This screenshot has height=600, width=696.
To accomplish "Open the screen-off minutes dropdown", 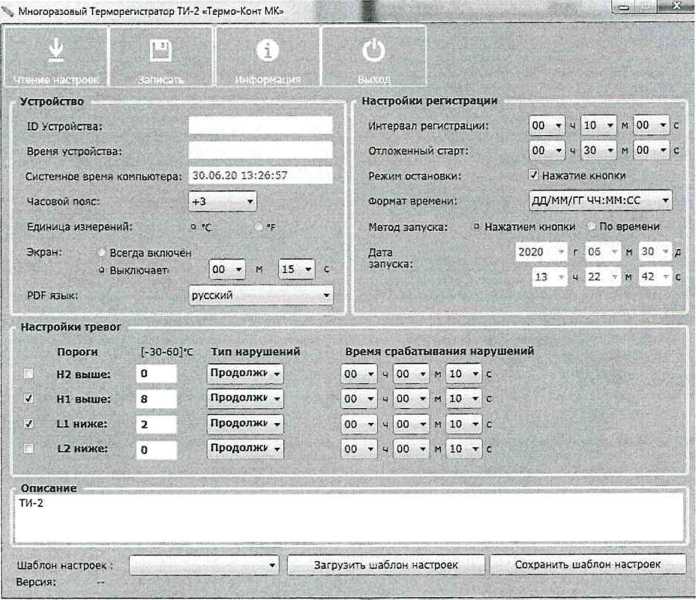I will [227, 269].
